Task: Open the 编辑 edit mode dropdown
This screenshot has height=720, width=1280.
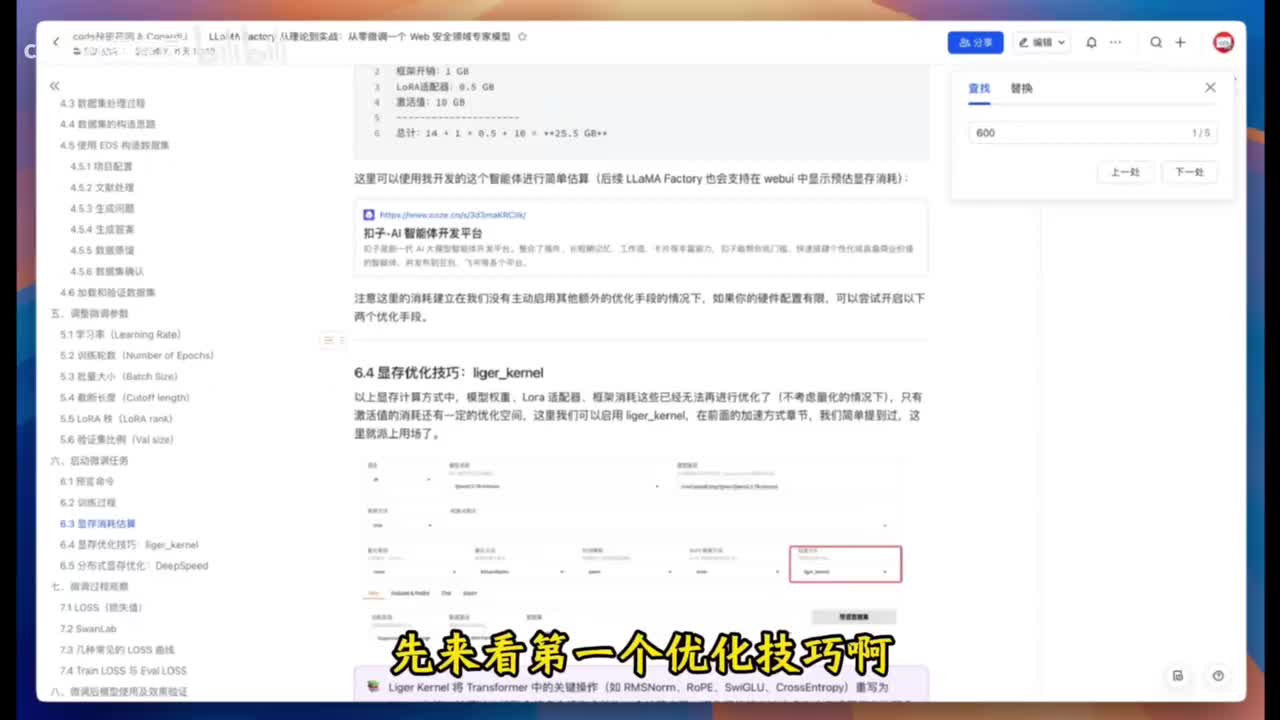Action: coord(1042,42)
